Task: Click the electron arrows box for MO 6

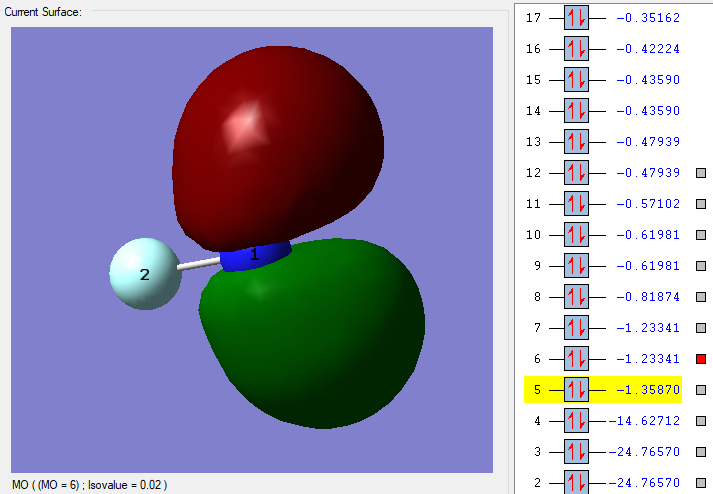Action: click(x=576, y=358)
